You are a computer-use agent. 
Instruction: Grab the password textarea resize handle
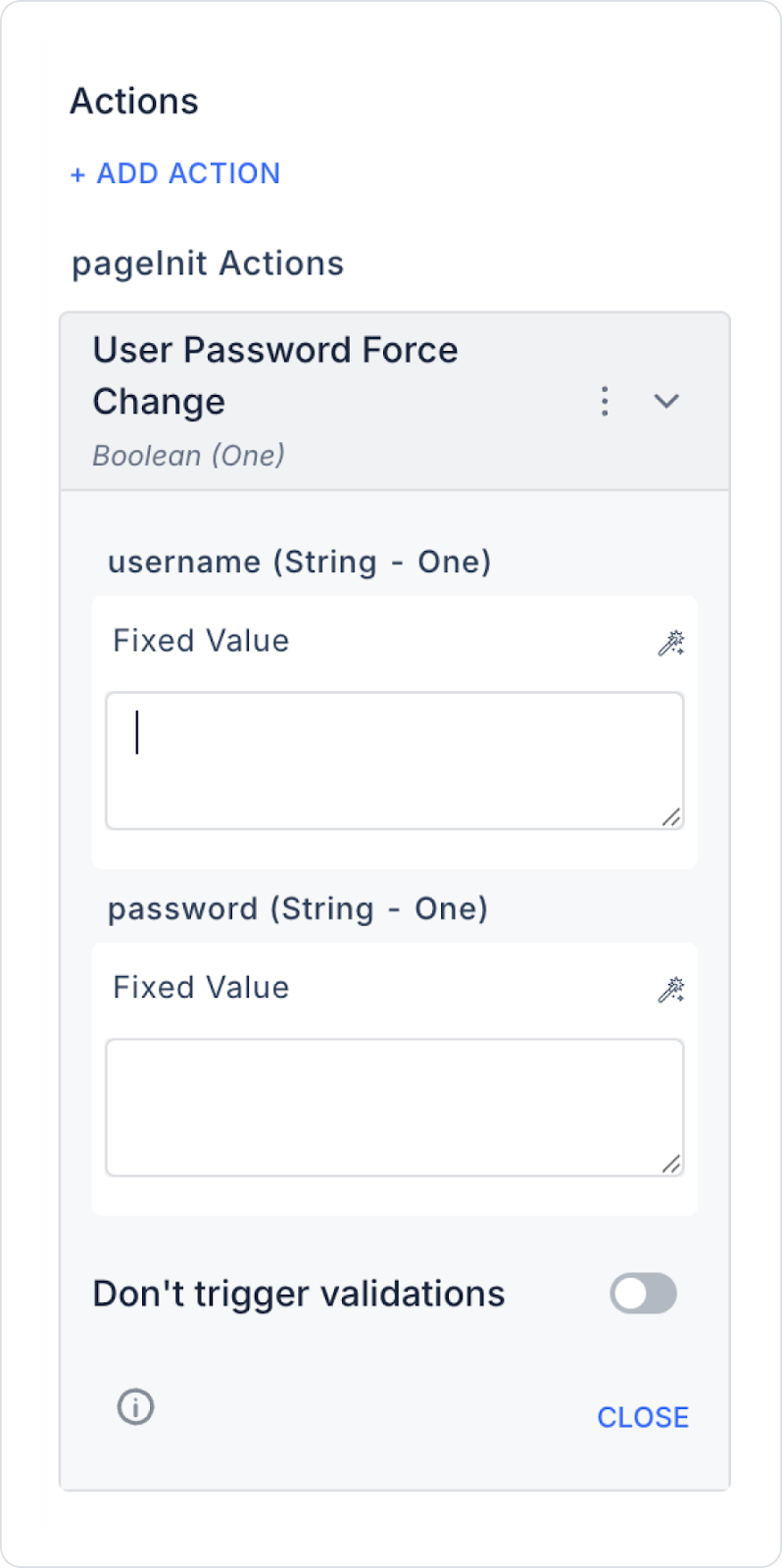click(x=671, y=1164)
